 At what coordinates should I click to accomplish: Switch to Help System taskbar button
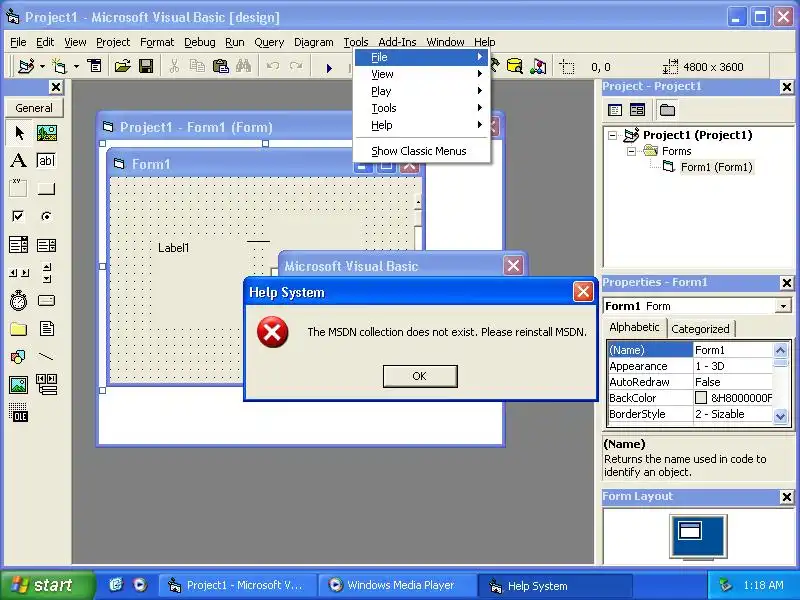[555, 585]
